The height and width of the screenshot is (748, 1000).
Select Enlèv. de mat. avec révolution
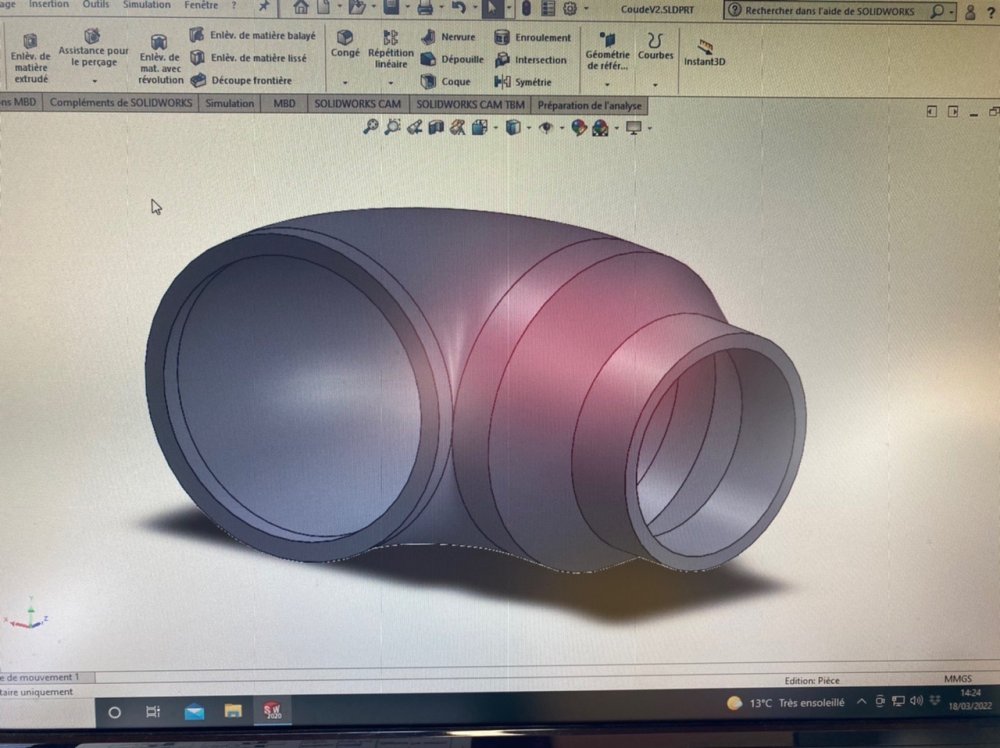(x=160, y=59)
